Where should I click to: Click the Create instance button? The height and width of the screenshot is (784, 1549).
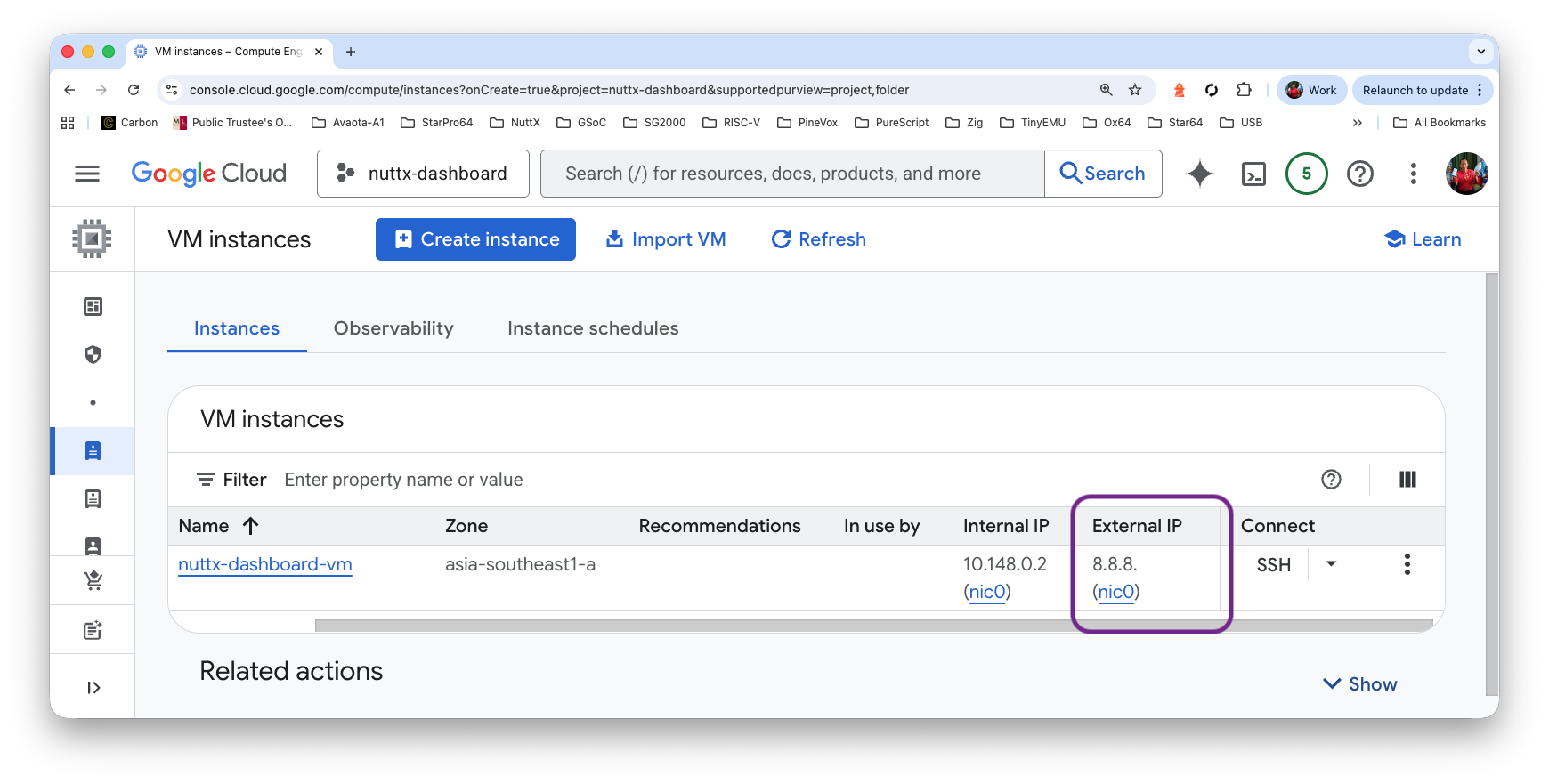point(475,239)
